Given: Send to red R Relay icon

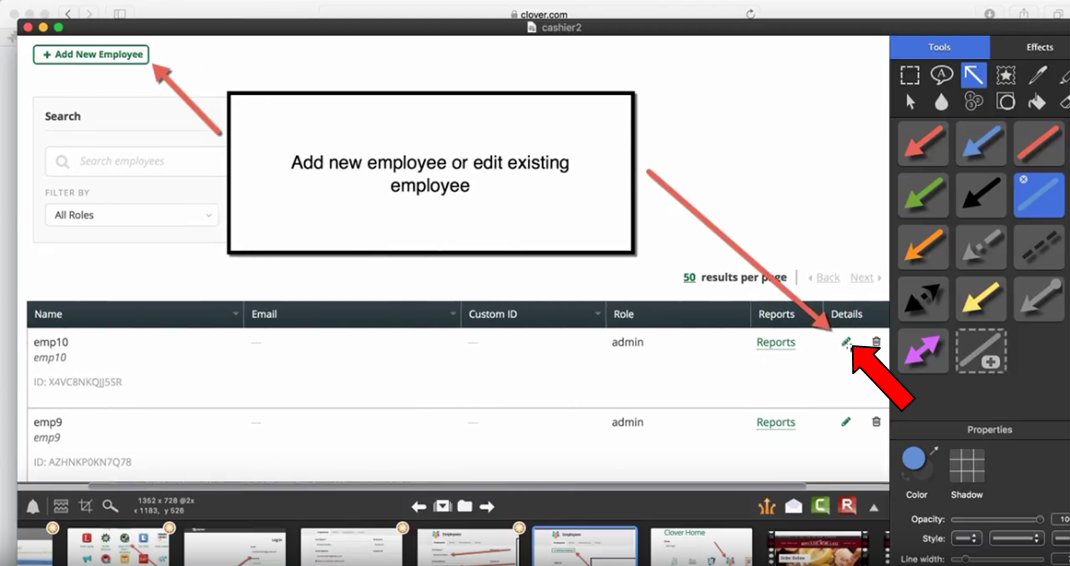Looking at the screenshot, I should pyautogui.click(x=847, y=506).
